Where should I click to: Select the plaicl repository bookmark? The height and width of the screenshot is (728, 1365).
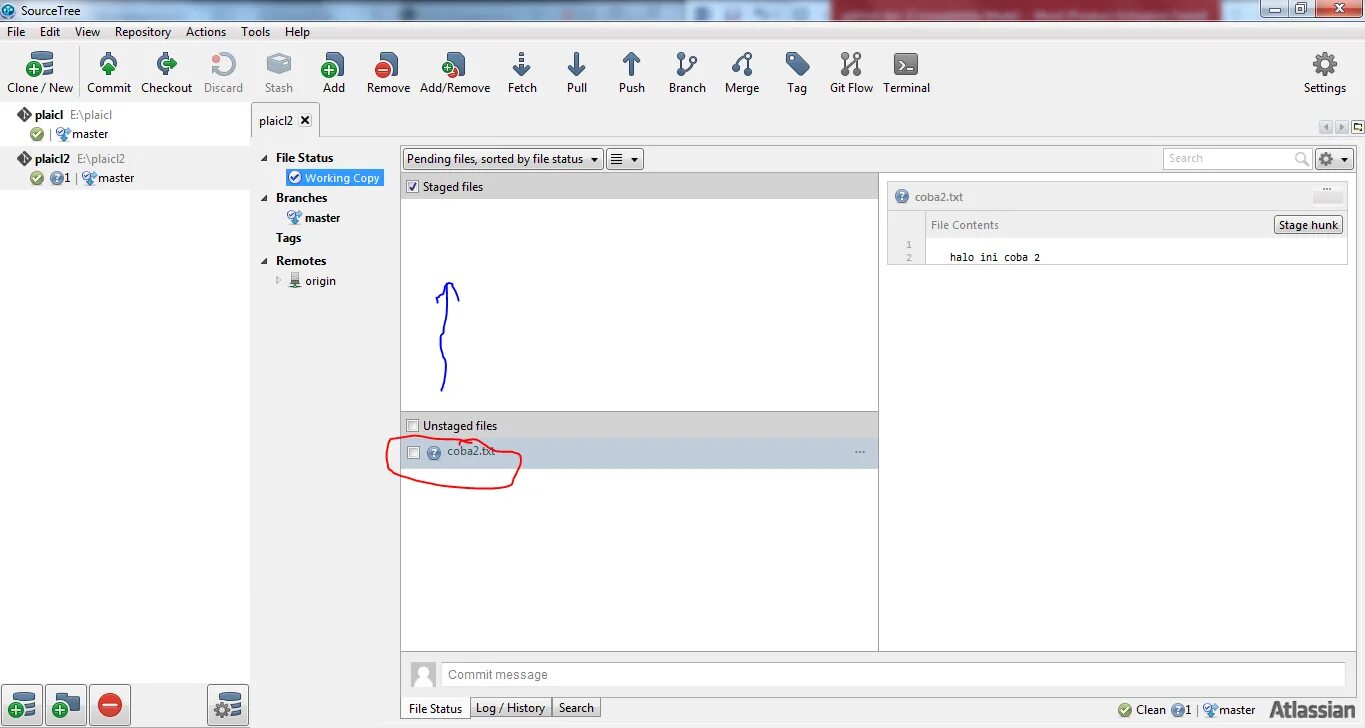click(x=125, y=124)
